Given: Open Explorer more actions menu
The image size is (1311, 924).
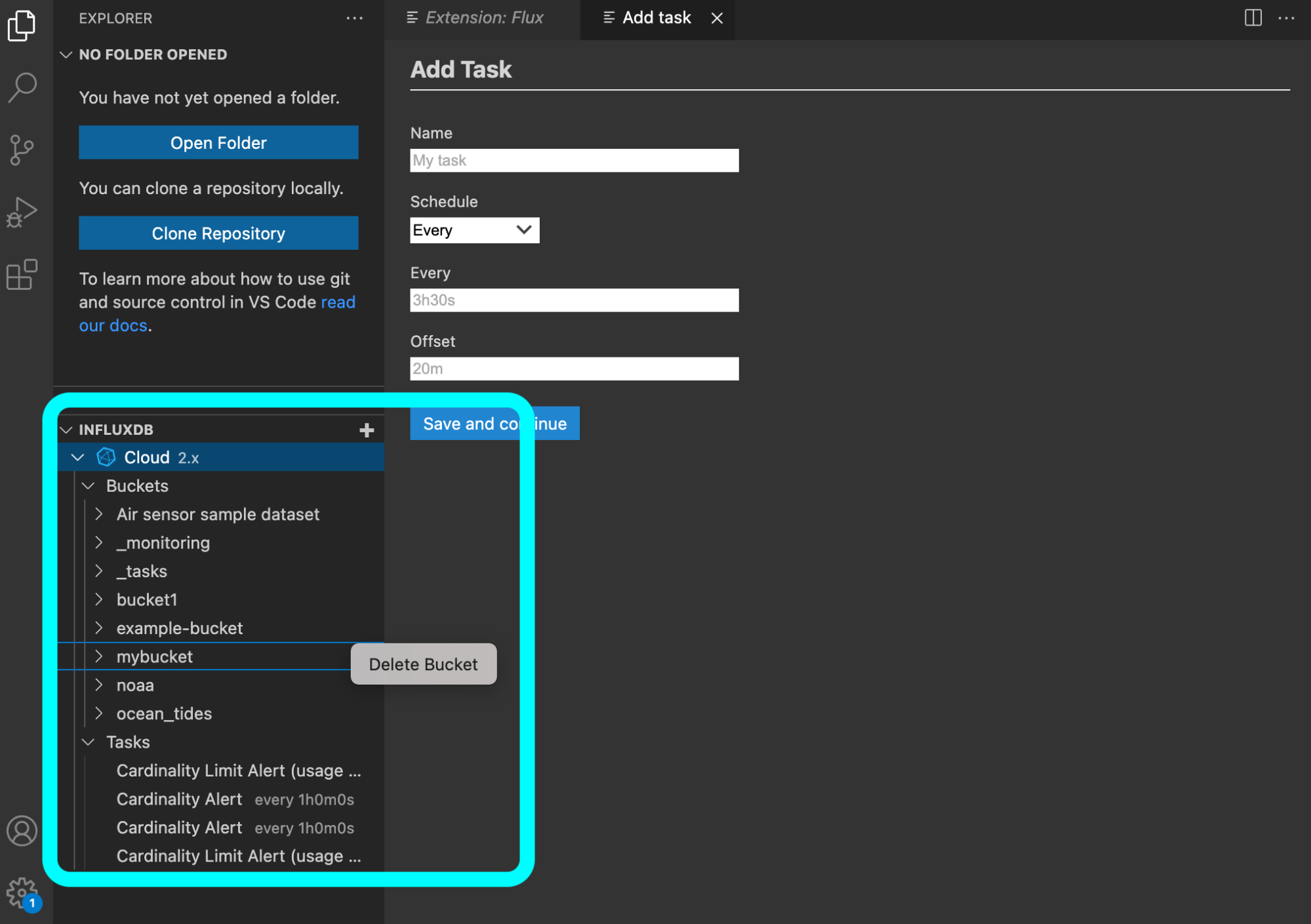Looking at the screenshot, I should [x=355, y=18].
